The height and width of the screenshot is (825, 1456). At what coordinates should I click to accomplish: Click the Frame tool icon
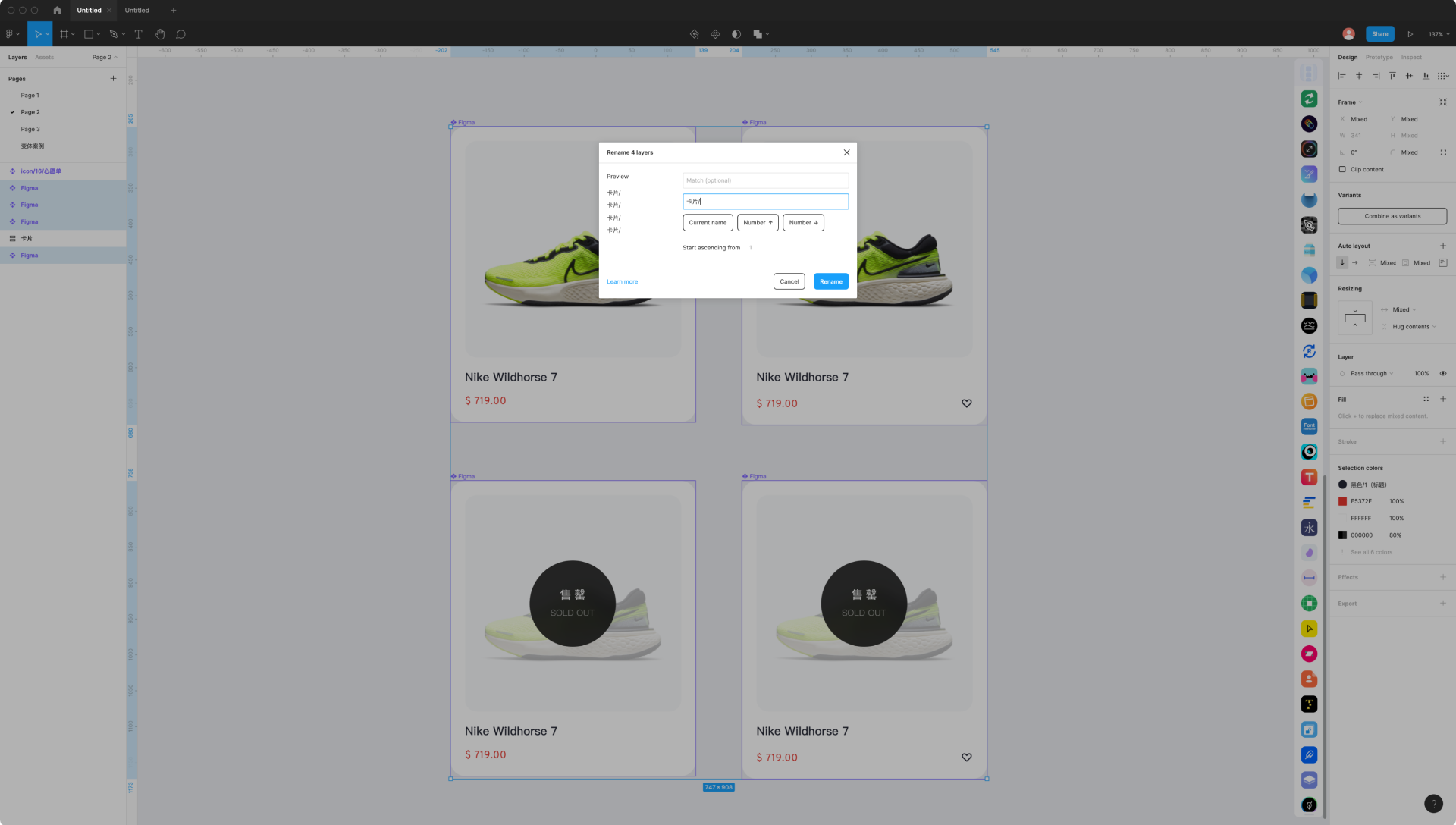[x=64, y=34]
